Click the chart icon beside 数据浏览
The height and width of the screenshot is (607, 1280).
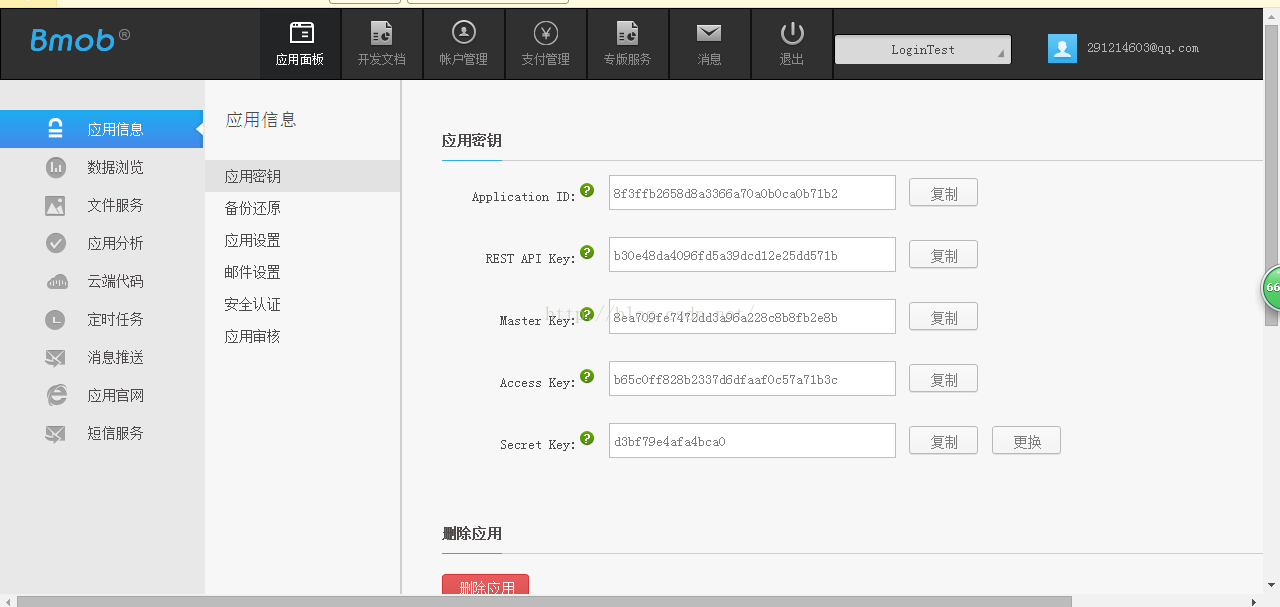56,167
